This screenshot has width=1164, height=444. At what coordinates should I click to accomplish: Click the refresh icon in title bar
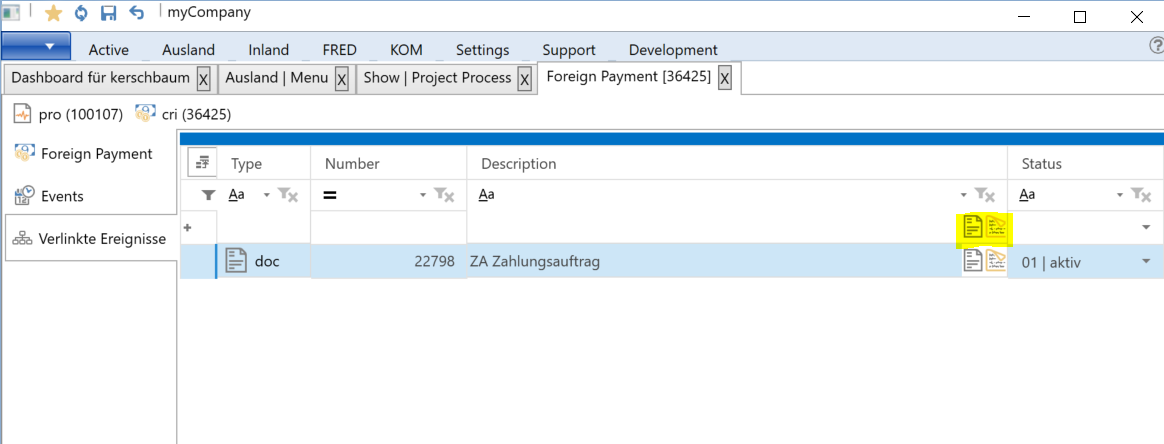(81, 14)
